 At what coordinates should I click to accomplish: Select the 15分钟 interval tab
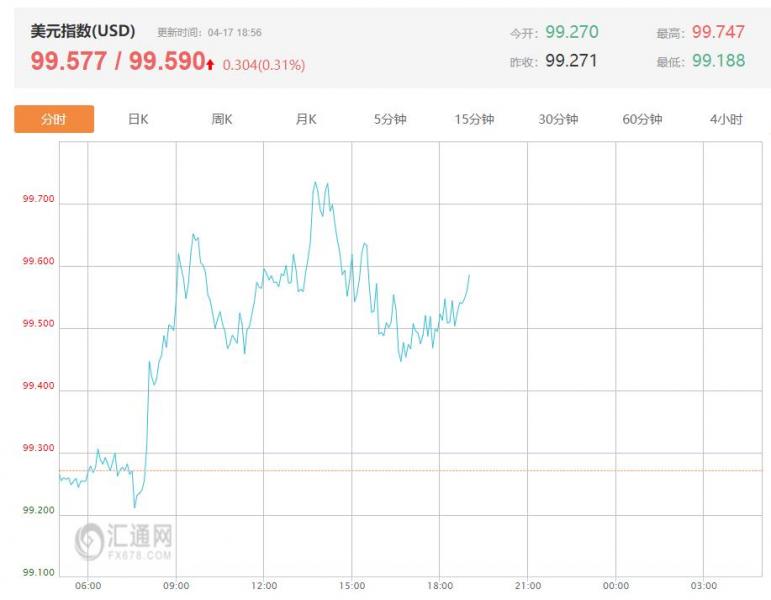[x=474, y=119]
